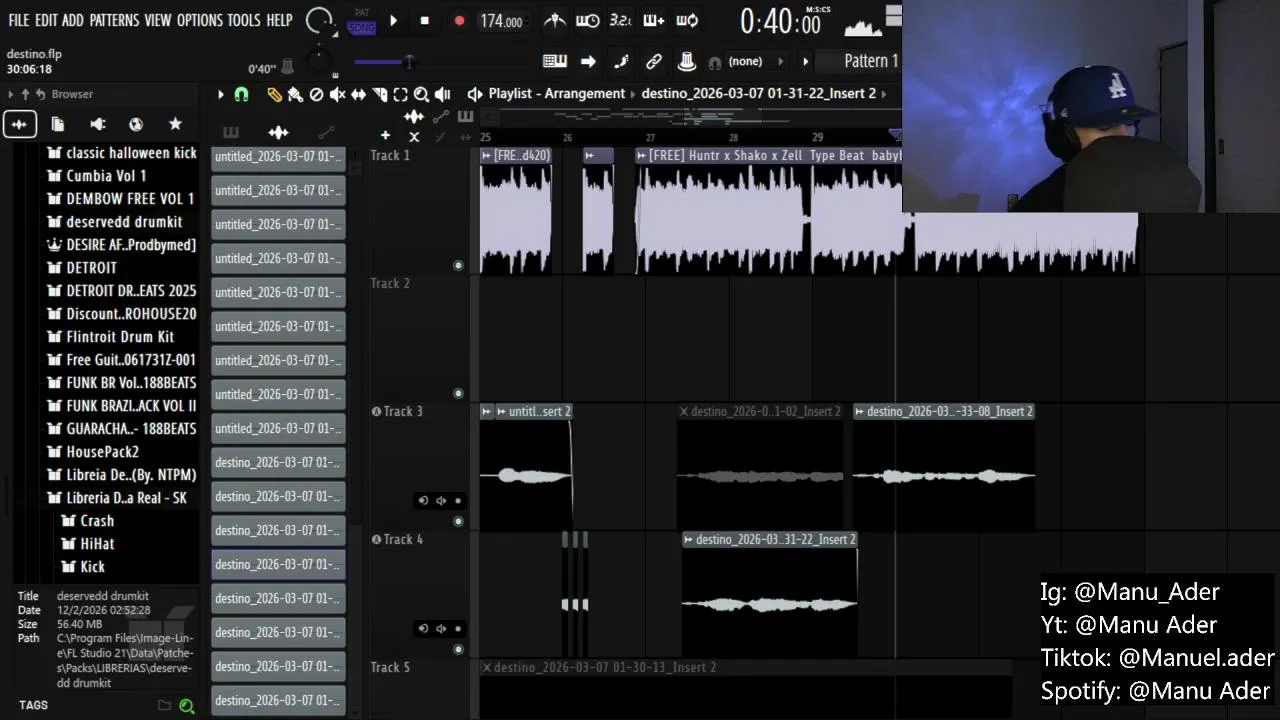
Task: Toggle countdown before recording
Action: (620, 20)
